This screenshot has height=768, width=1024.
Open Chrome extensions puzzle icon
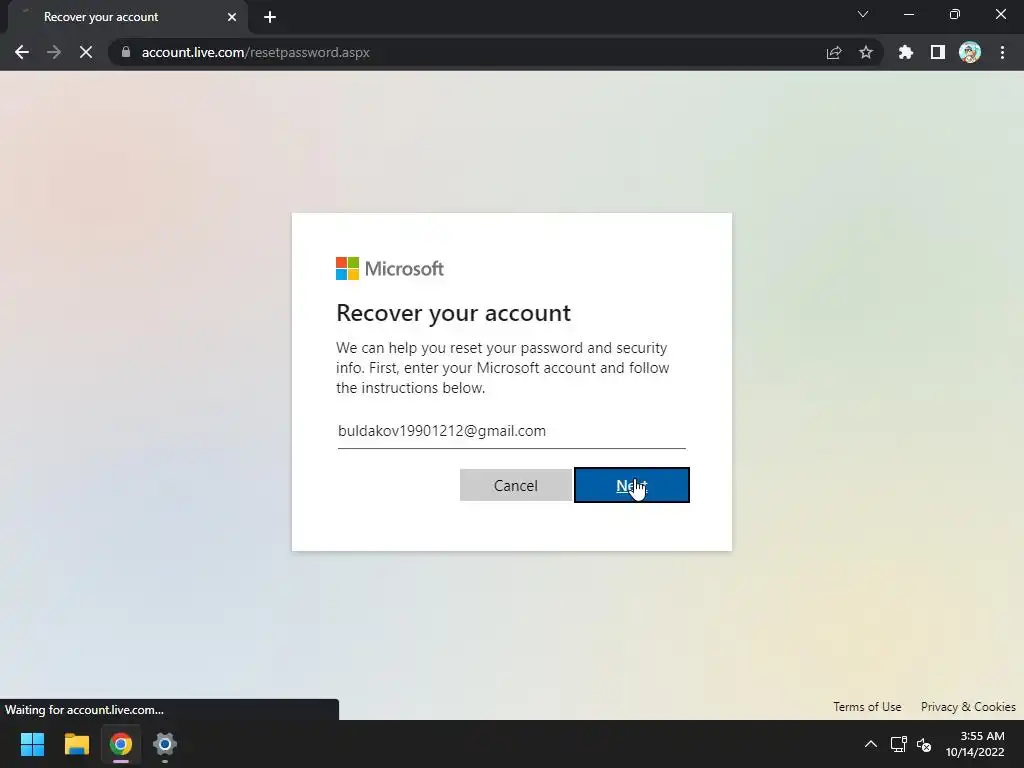click(x=906, y=52)
